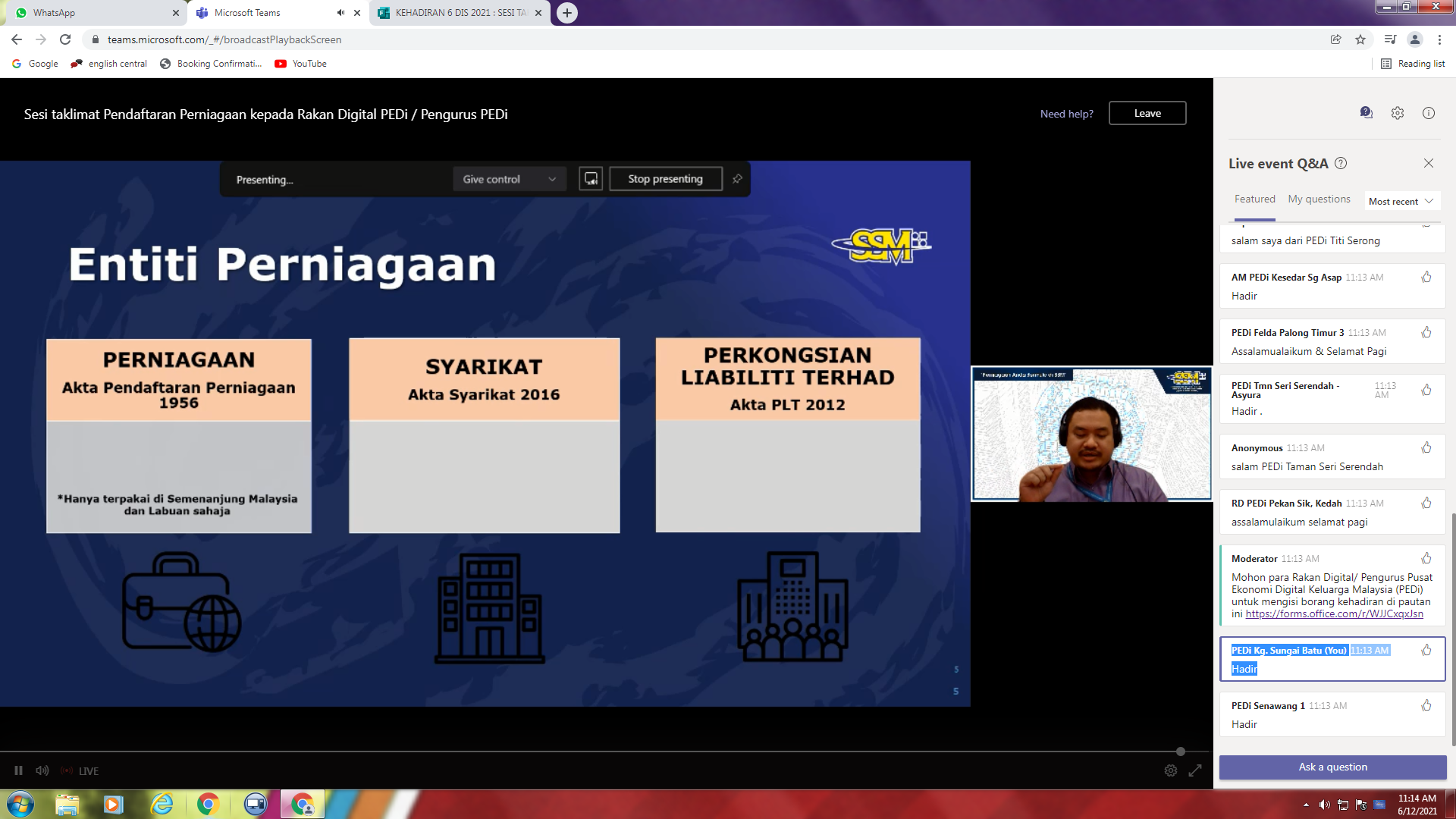Open video player settings gear

[1171, 770]
